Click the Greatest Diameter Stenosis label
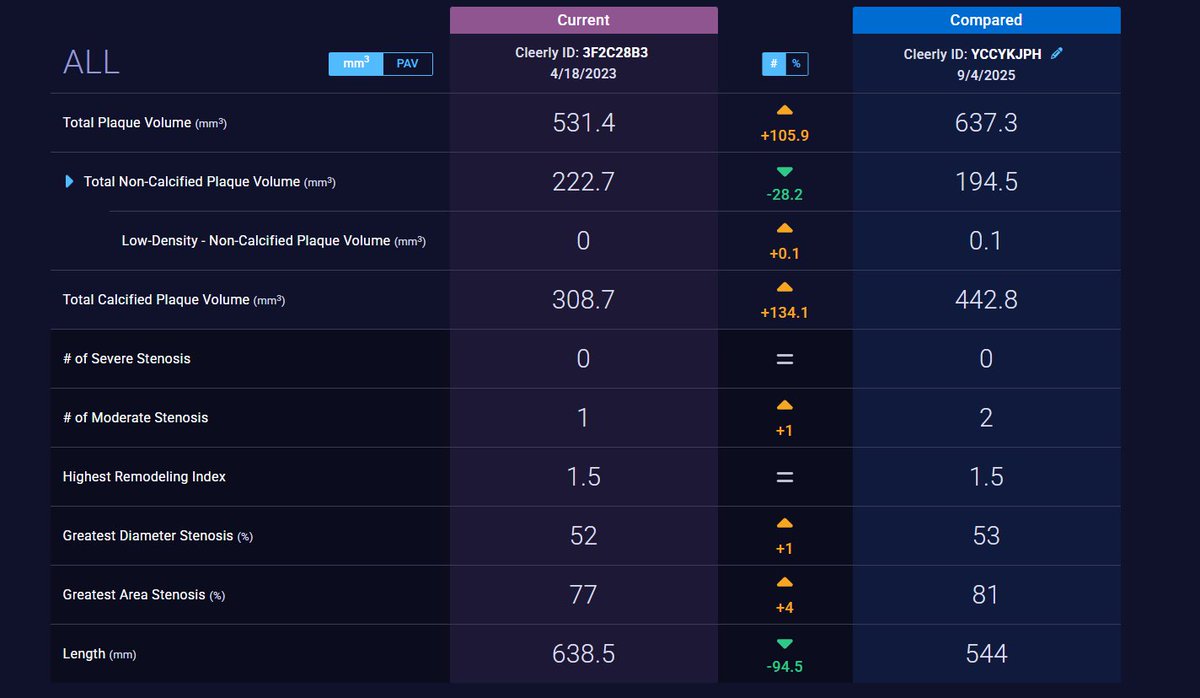The height and width of the screenshot is (698, 1200). (x=157, y=536)
